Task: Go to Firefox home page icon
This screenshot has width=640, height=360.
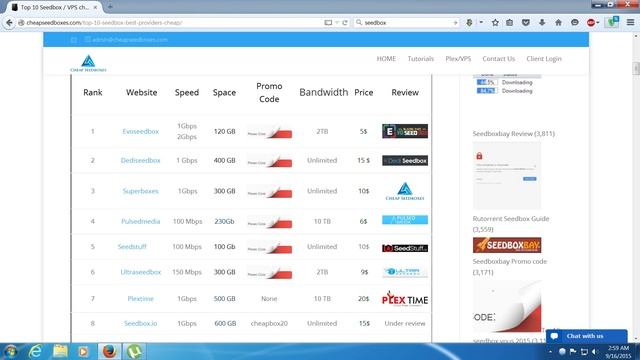Action: click(x=558, y=22)
